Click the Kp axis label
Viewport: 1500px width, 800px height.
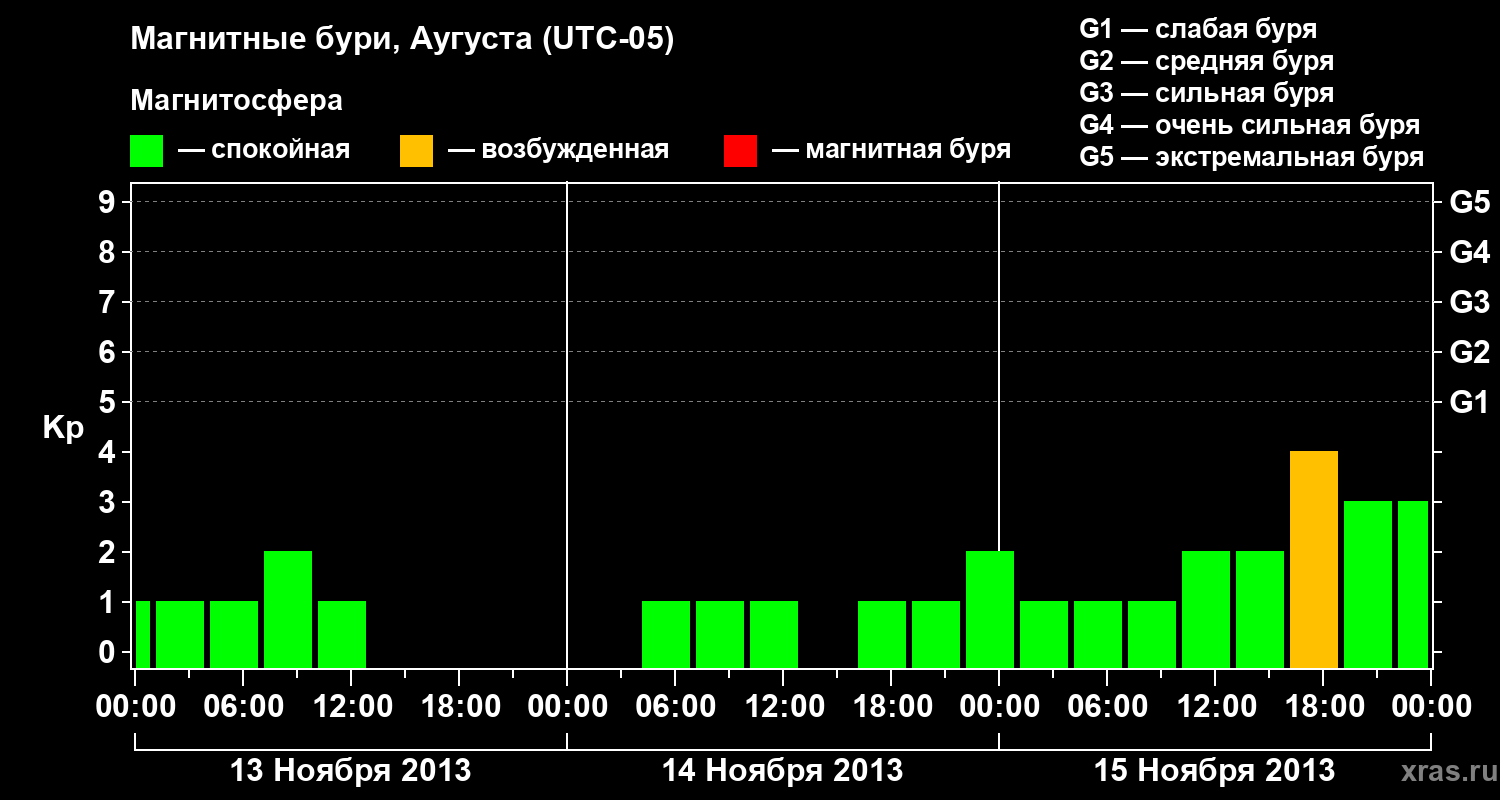[63, 429]
